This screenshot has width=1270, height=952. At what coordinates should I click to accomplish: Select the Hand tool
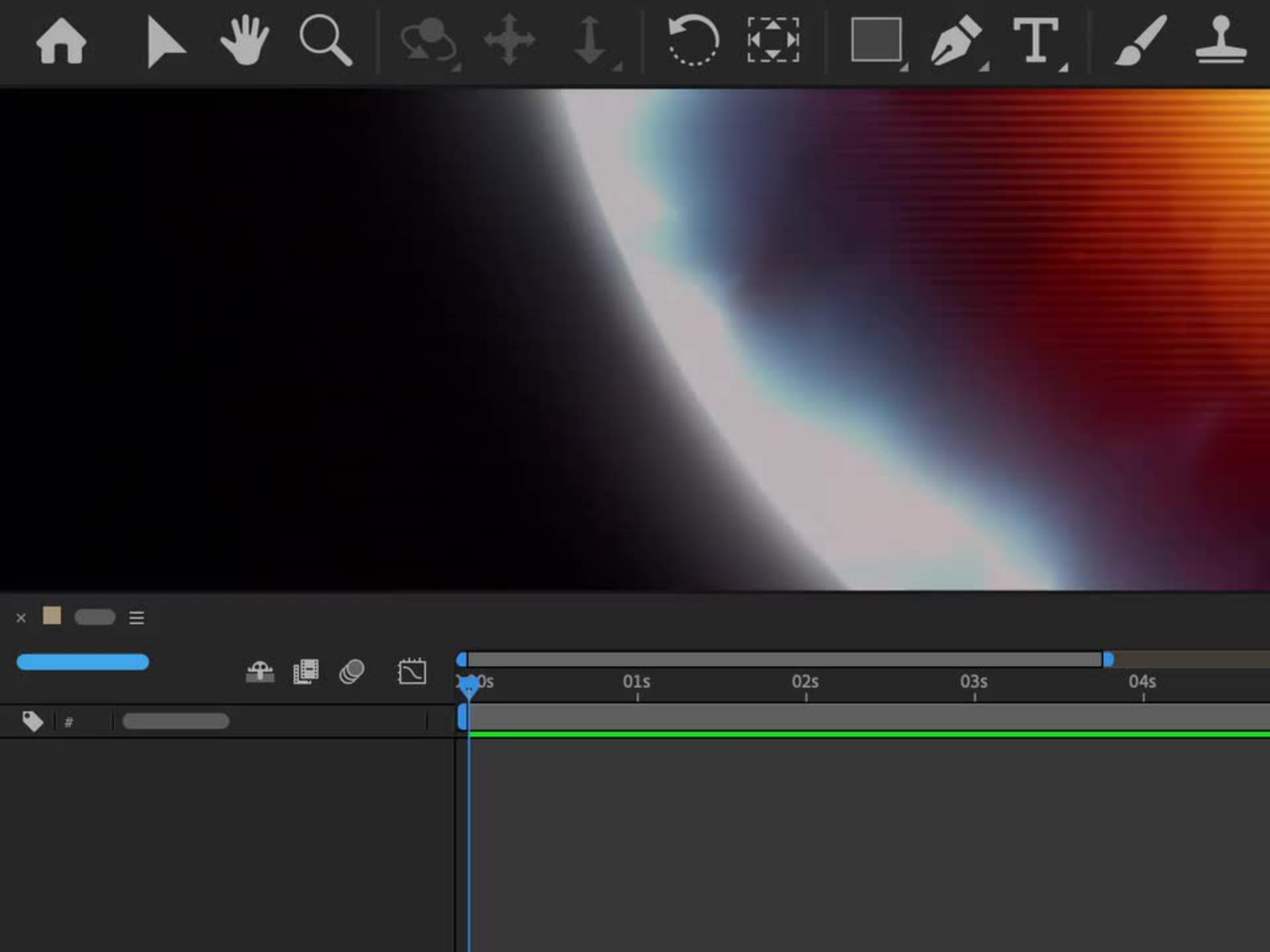coord(245,41)
